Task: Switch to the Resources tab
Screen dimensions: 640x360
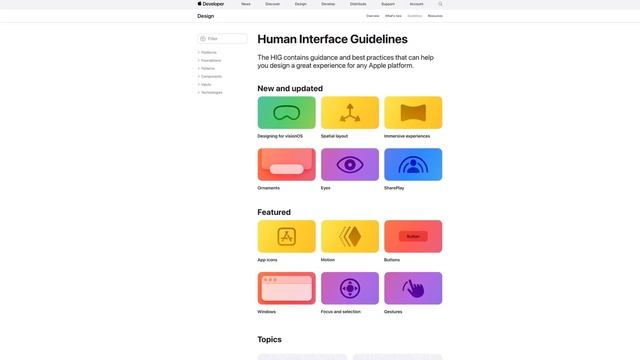Action: pyautogui.click(x=435, y=16)
